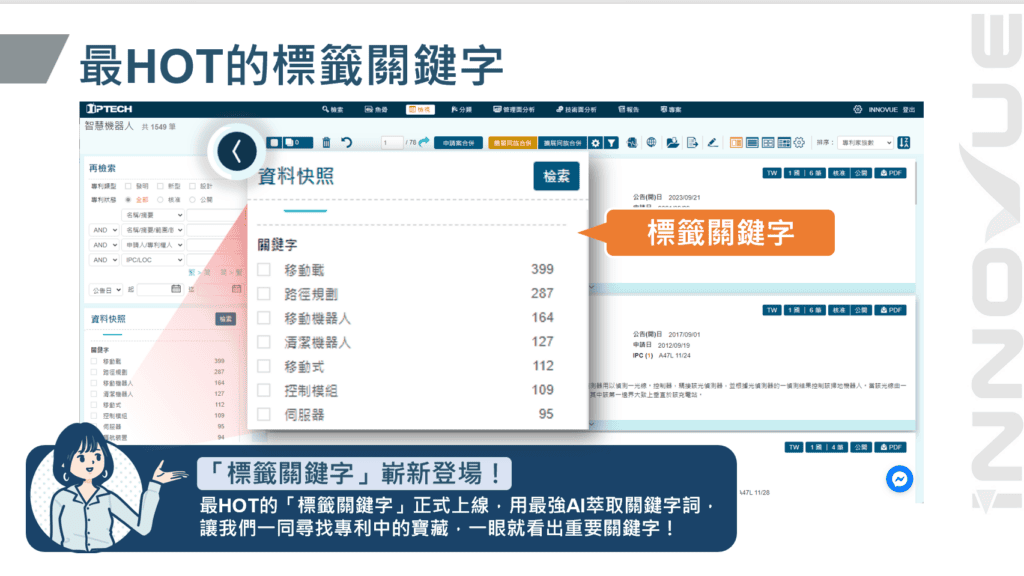The height and width of the screenshot is (576, 1024).
Task: Open the filter funnel icon
Action: click(x=611, y=143)
